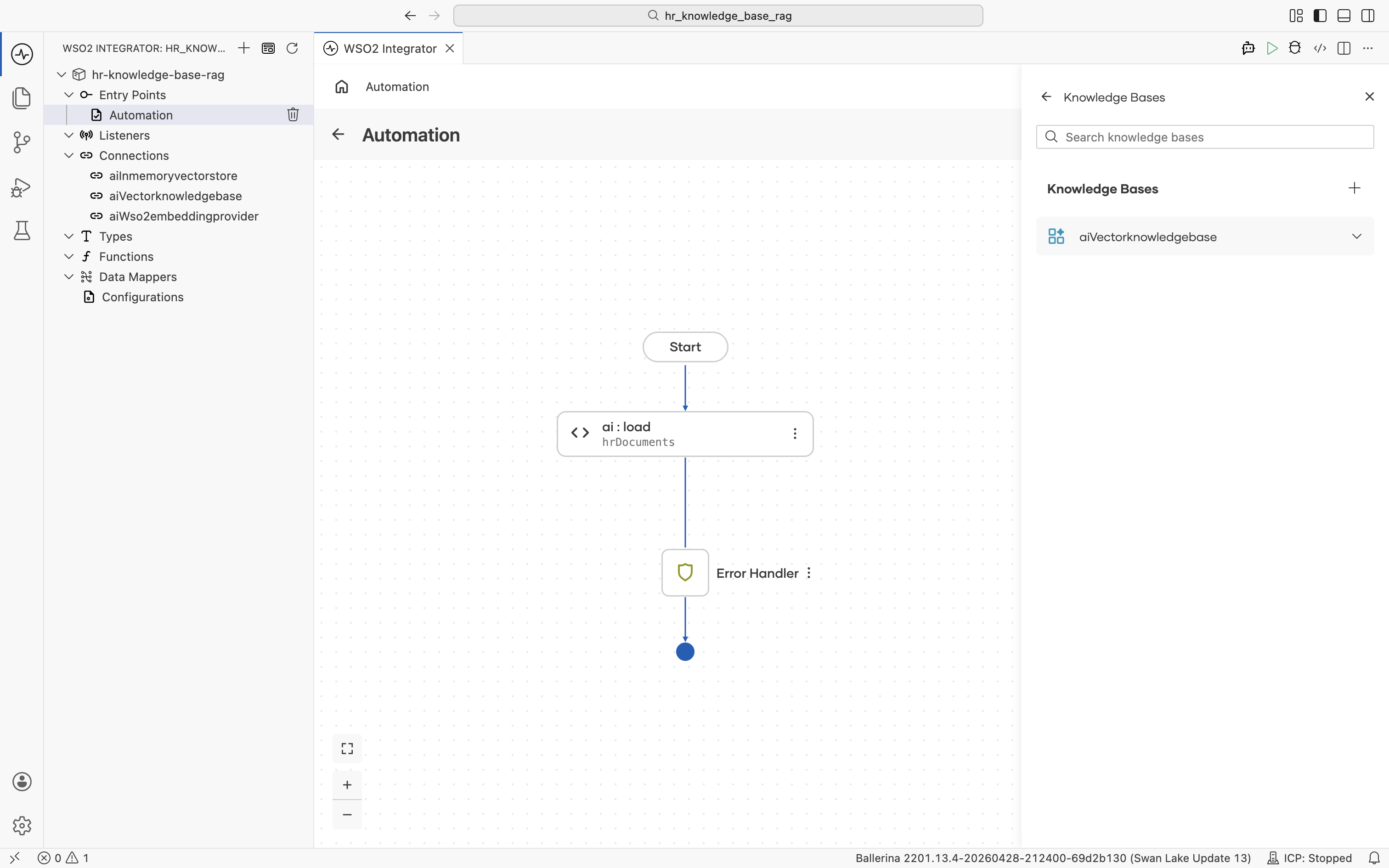Collapse the Listeners section
The height and width of the screenshot is (868, 1389).
tap(69, 135)
